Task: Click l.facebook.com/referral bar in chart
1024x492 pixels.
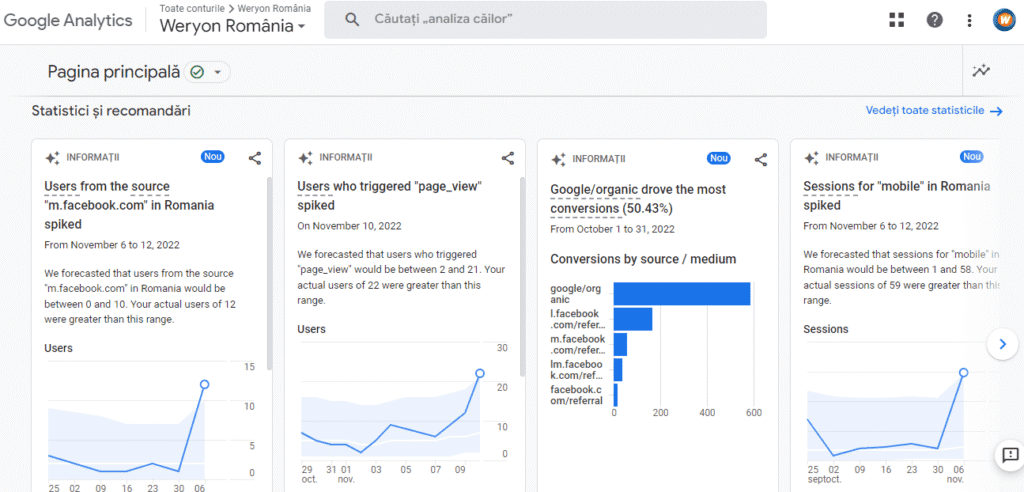Action: coord(633,319)
